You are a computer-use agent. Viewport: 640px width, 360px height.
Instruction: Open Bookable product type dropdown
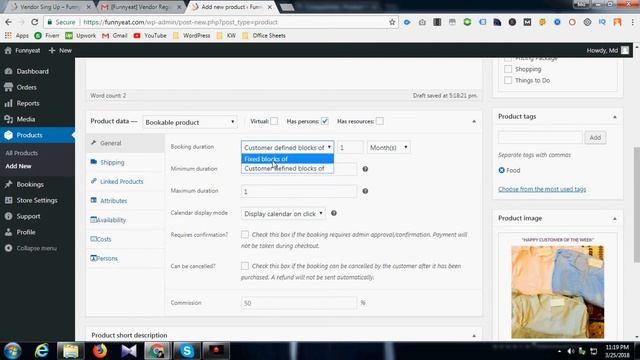click(x=190, y=122)
